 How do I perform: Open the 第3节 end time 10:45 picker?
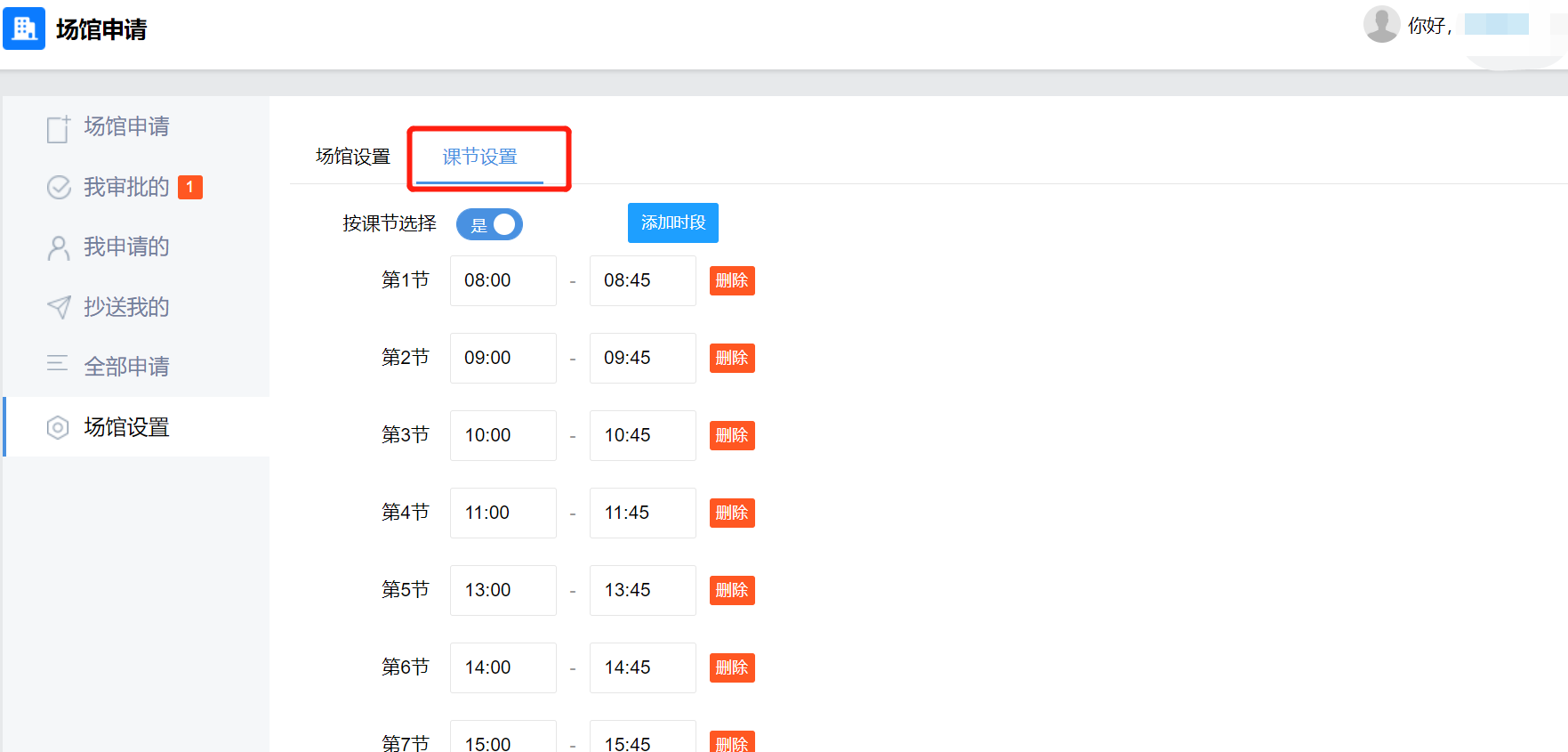pos(642,435)
